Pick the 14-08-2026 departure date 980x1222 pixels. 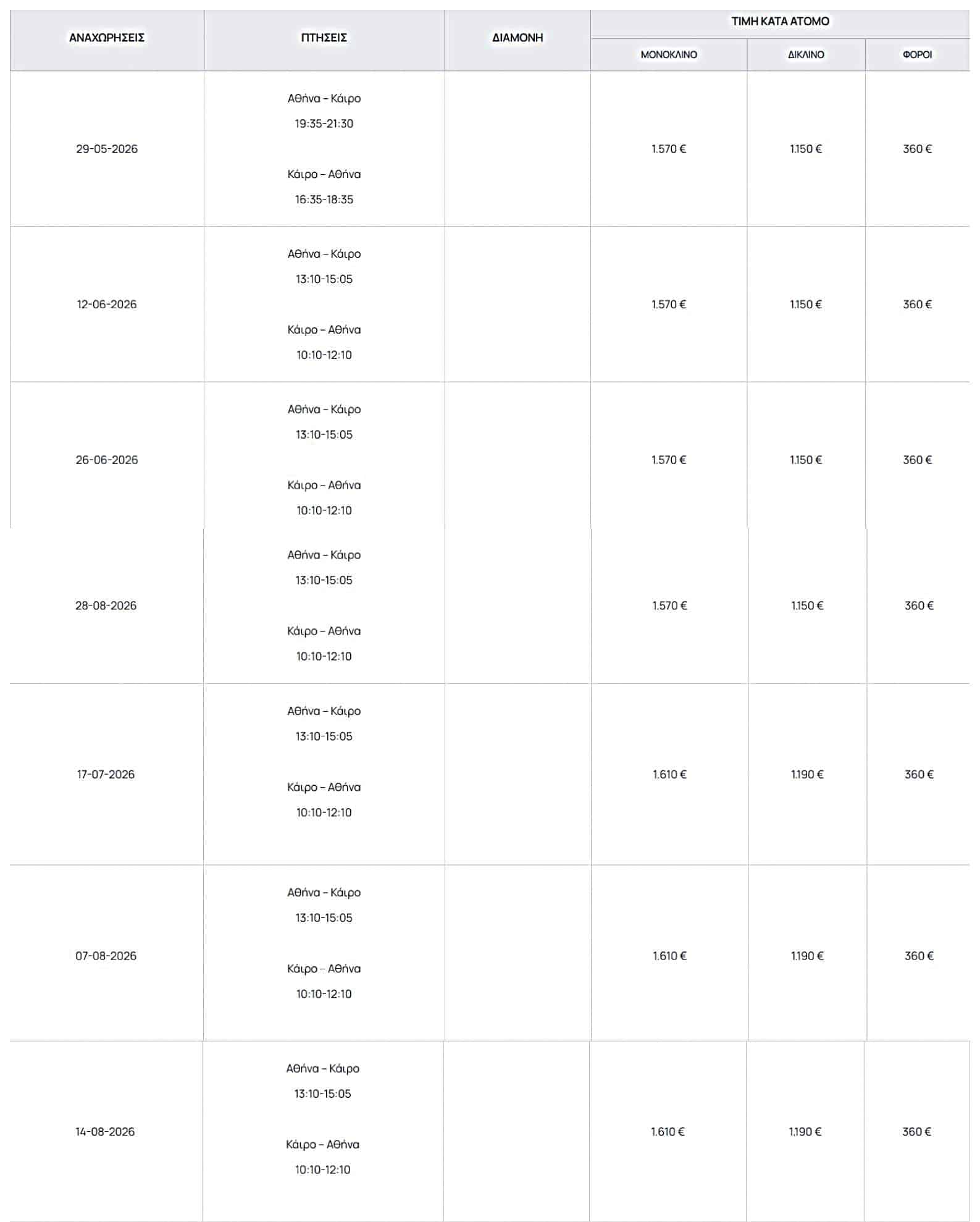(x=106, y=1132)
